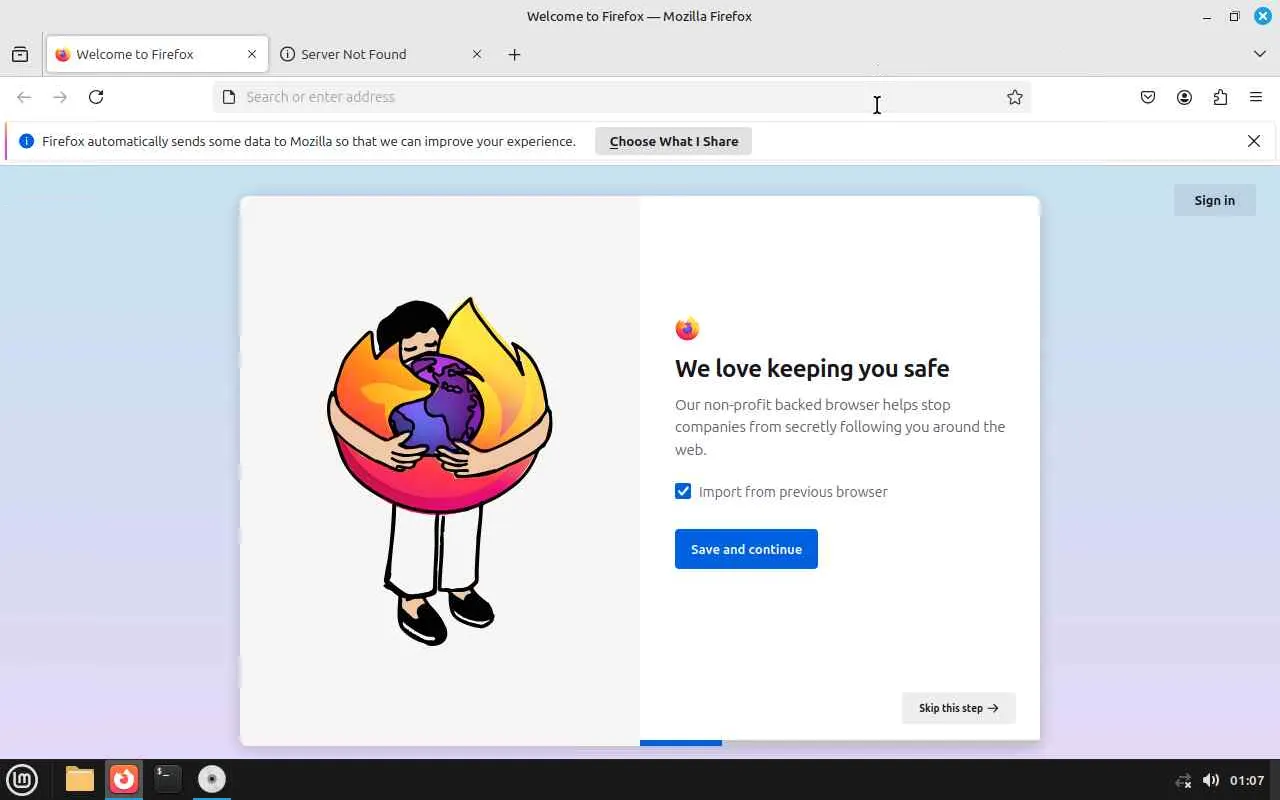Open the Firefox View tab list icon
This screenshot has width=1280, height=800.
(x=20, y=54)
